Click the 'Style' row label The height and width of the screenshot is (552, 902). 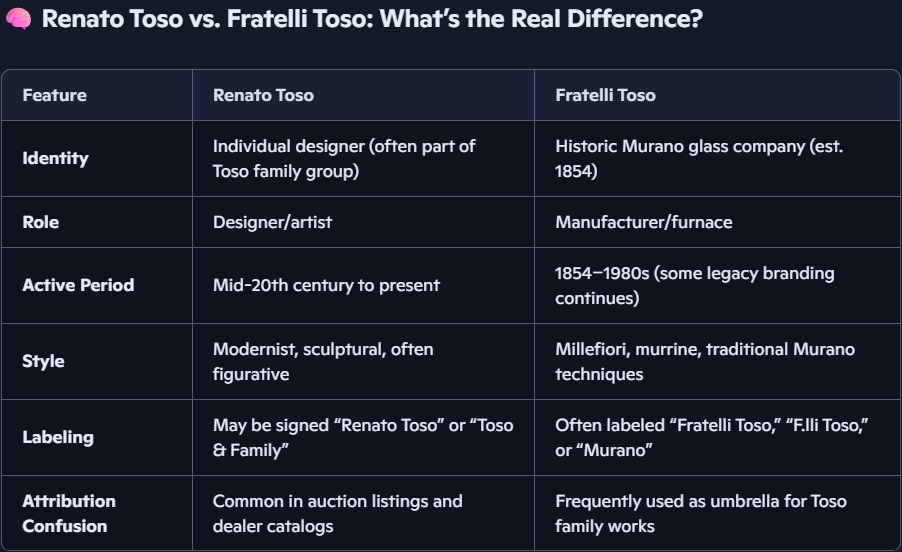[43, 361]
